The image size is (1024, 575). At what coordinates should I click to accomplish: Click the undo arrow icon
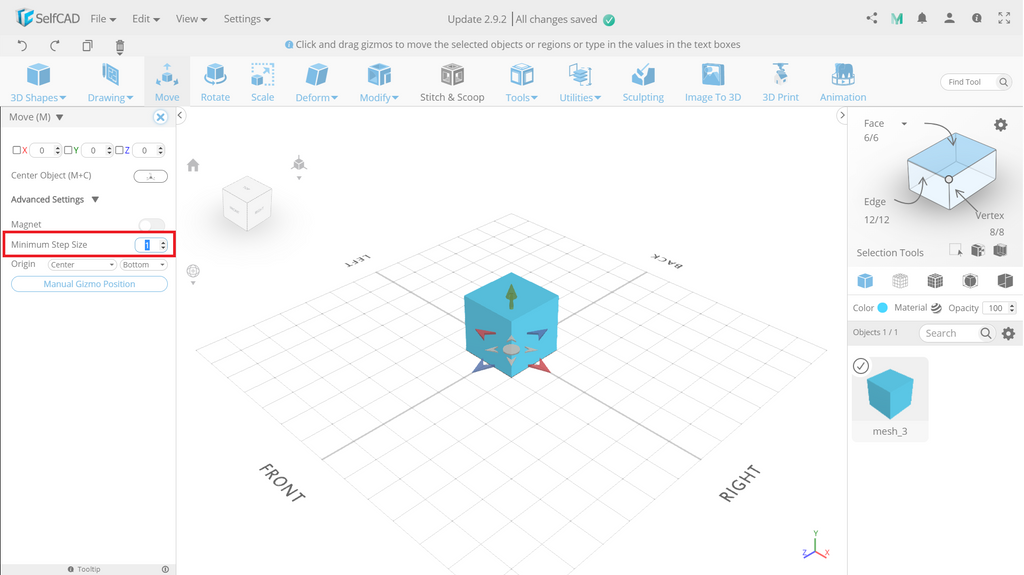pos(22,45)
